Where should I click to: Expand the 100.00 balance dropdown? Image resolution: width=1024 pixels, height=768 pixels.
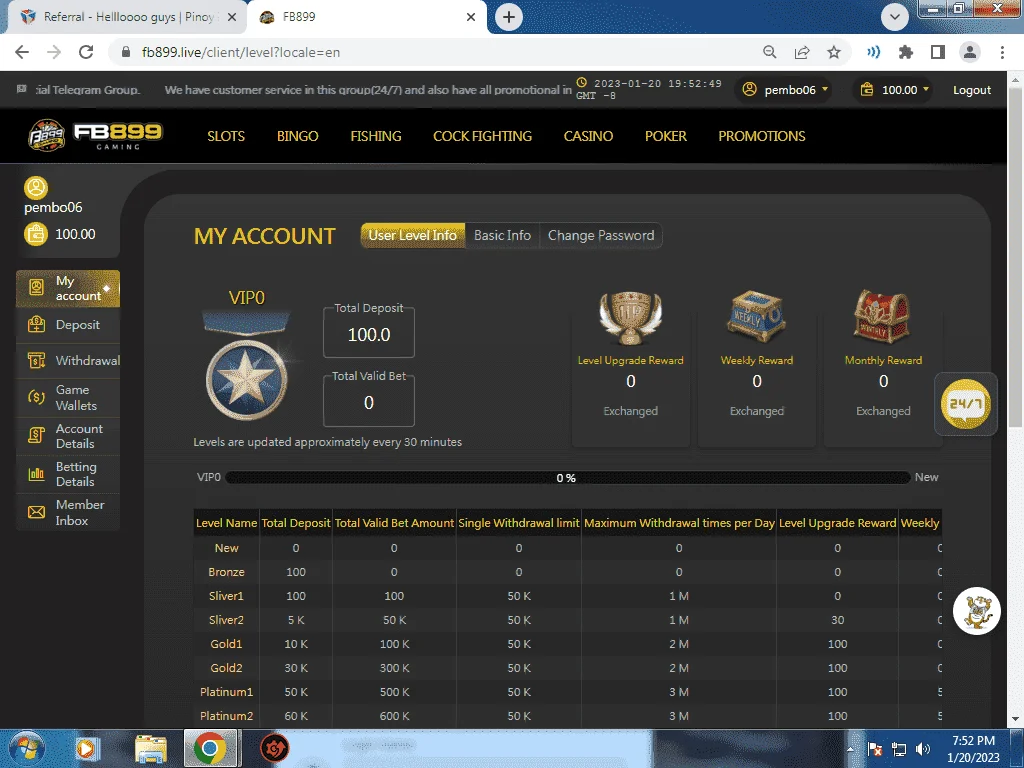point(895,89)
